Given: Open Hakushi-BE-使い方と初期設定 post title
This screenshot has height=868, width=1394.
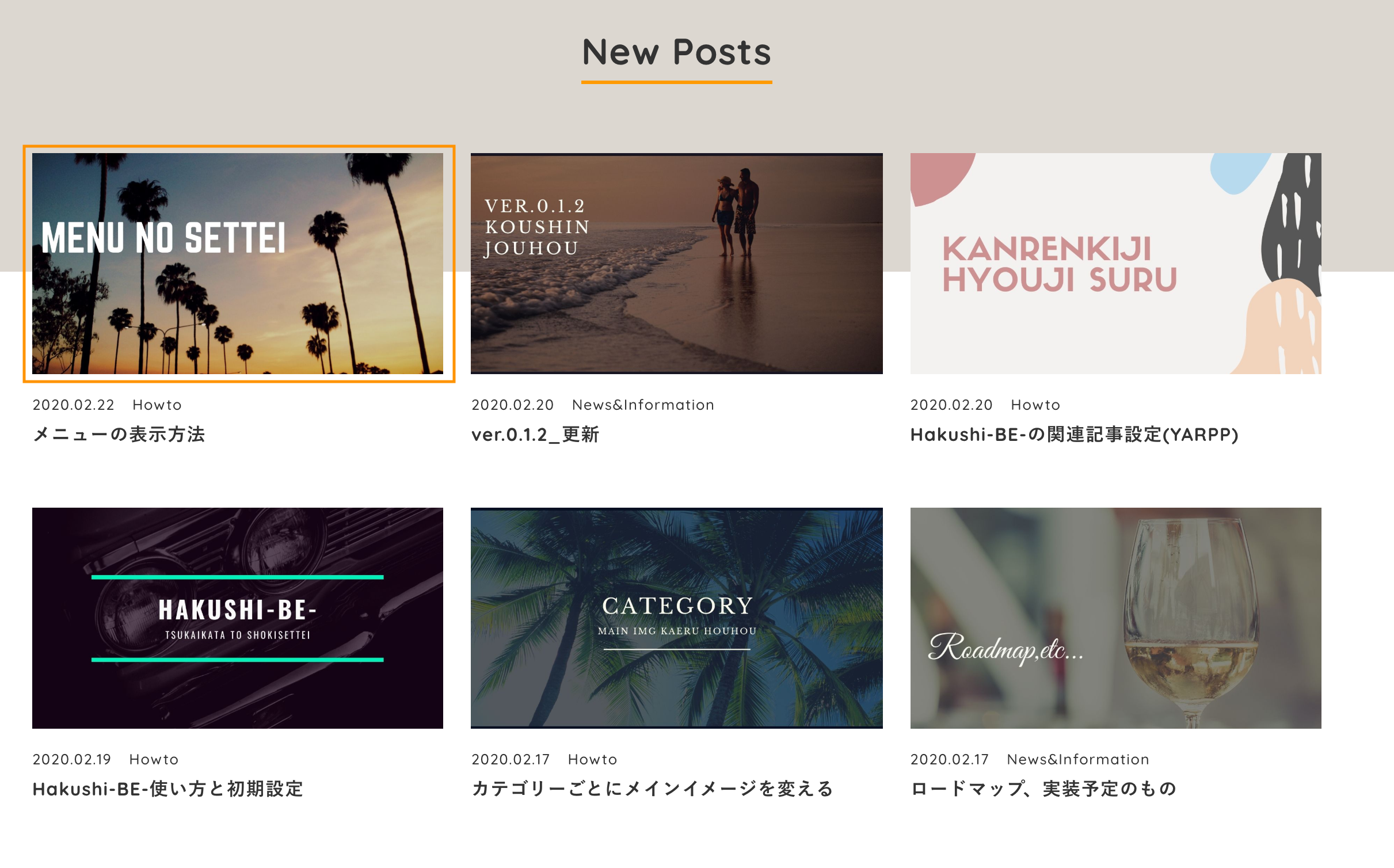Looking at the screenshot, I should (167, 789).
